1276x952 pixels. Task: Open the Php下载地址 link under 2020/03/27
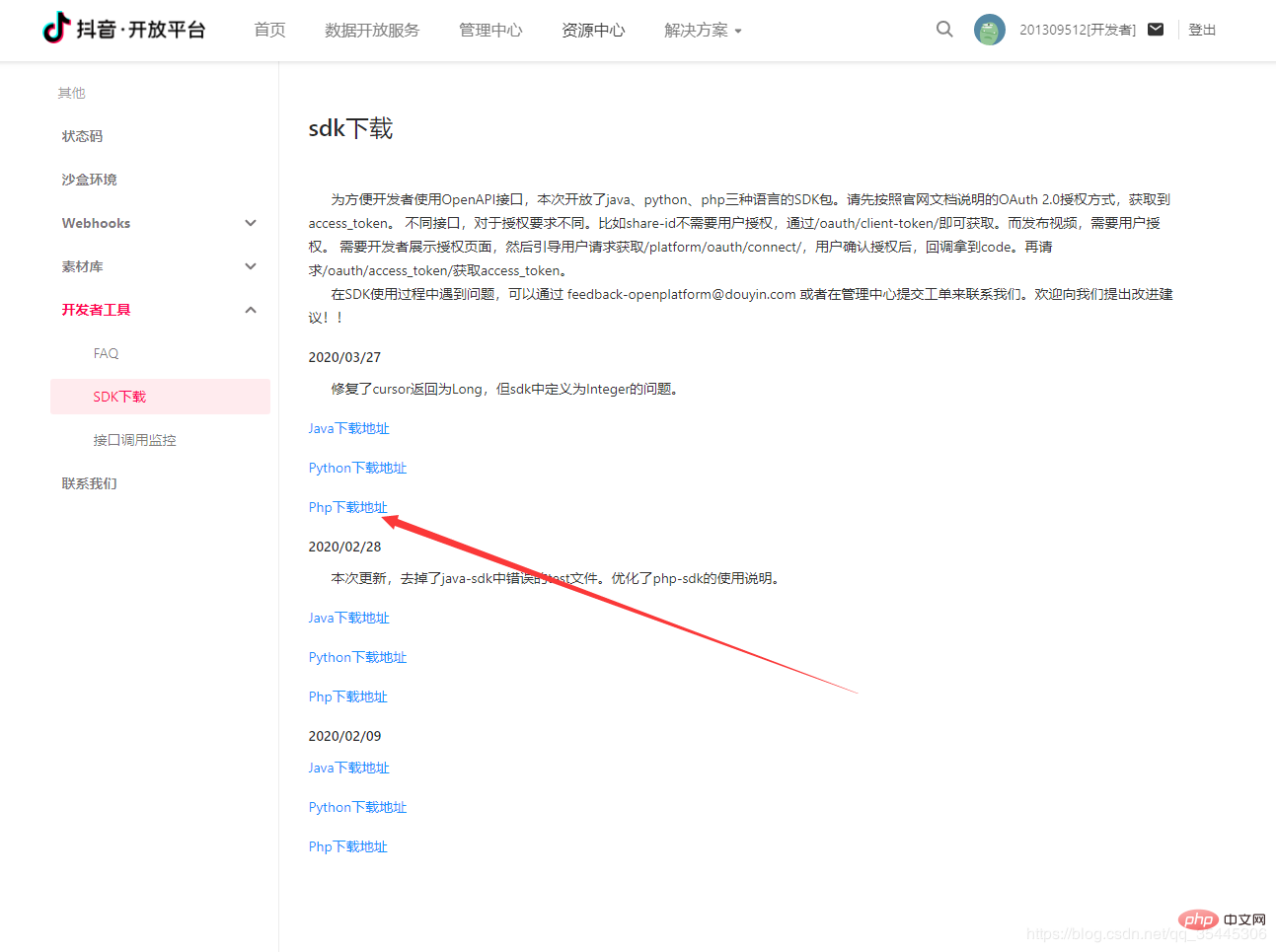[347, 506]
